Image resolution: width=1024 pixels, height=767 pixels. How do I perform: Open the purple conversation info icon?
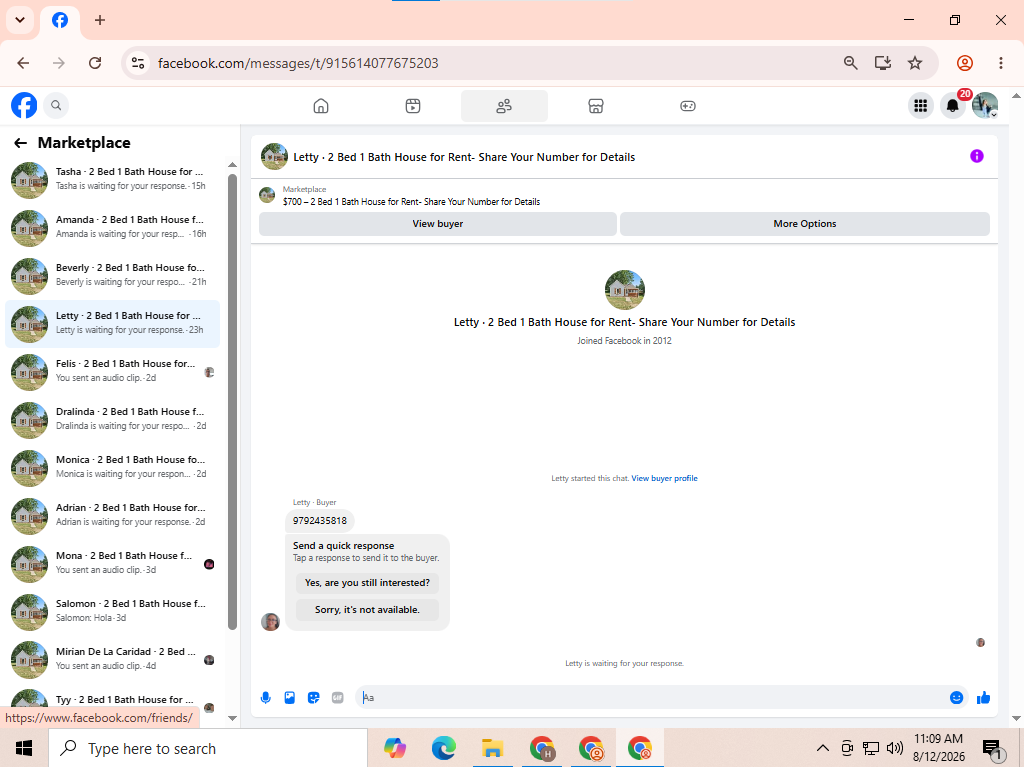(976, 156)
